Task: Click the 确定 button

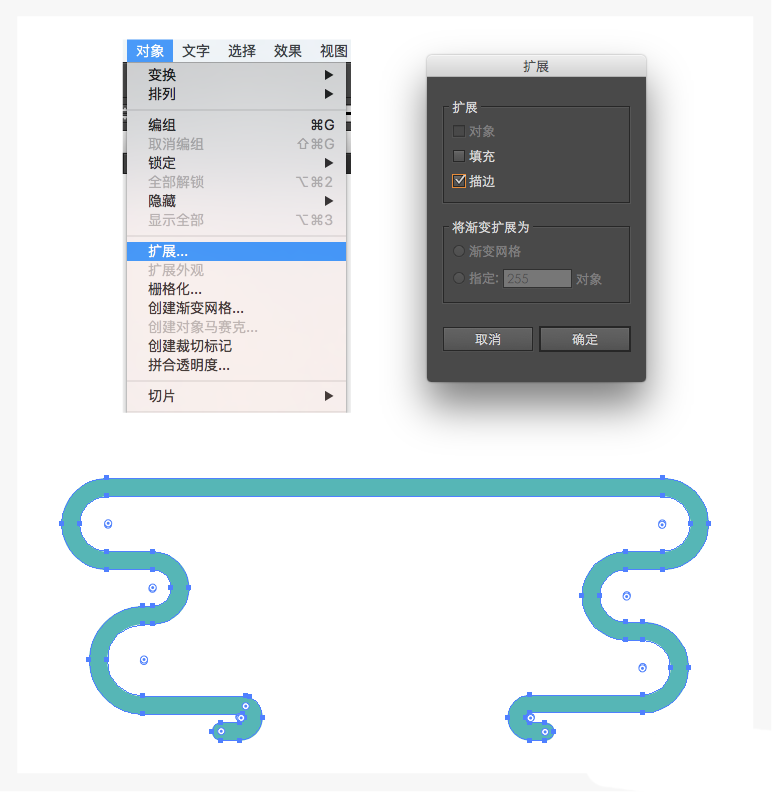Action: coord(585,339)
